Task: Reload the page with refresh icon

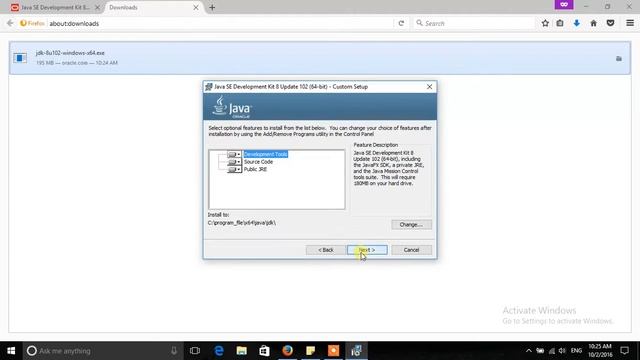Action: (x=401, y=23)
